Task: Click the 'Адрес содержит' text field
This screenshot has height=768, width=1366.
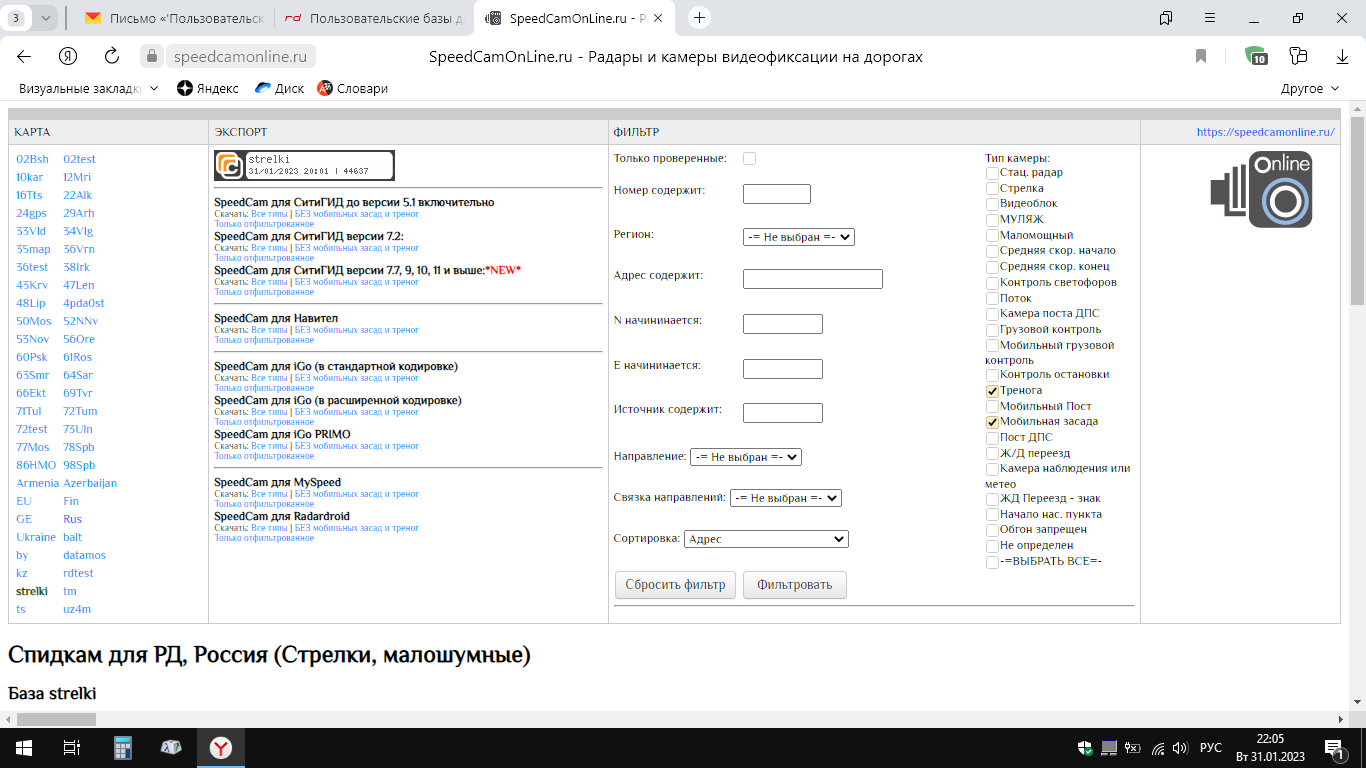Action: pyautogui.click(x=812, y=279)
